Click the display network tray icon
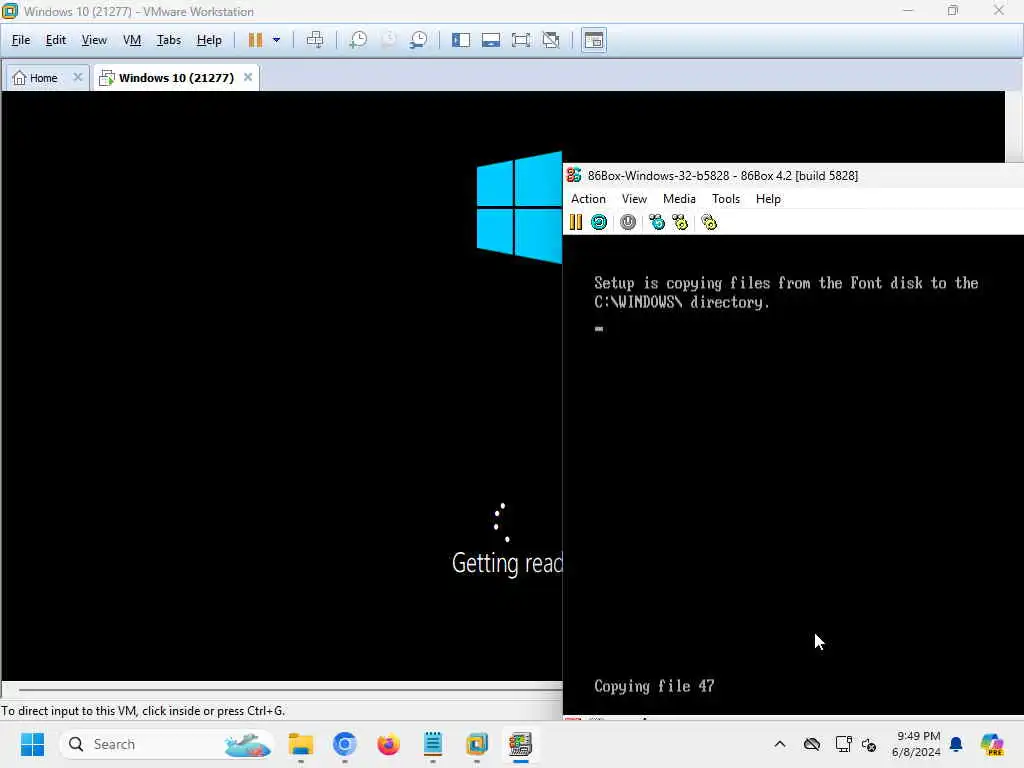1024x768 pixels. 843,744
